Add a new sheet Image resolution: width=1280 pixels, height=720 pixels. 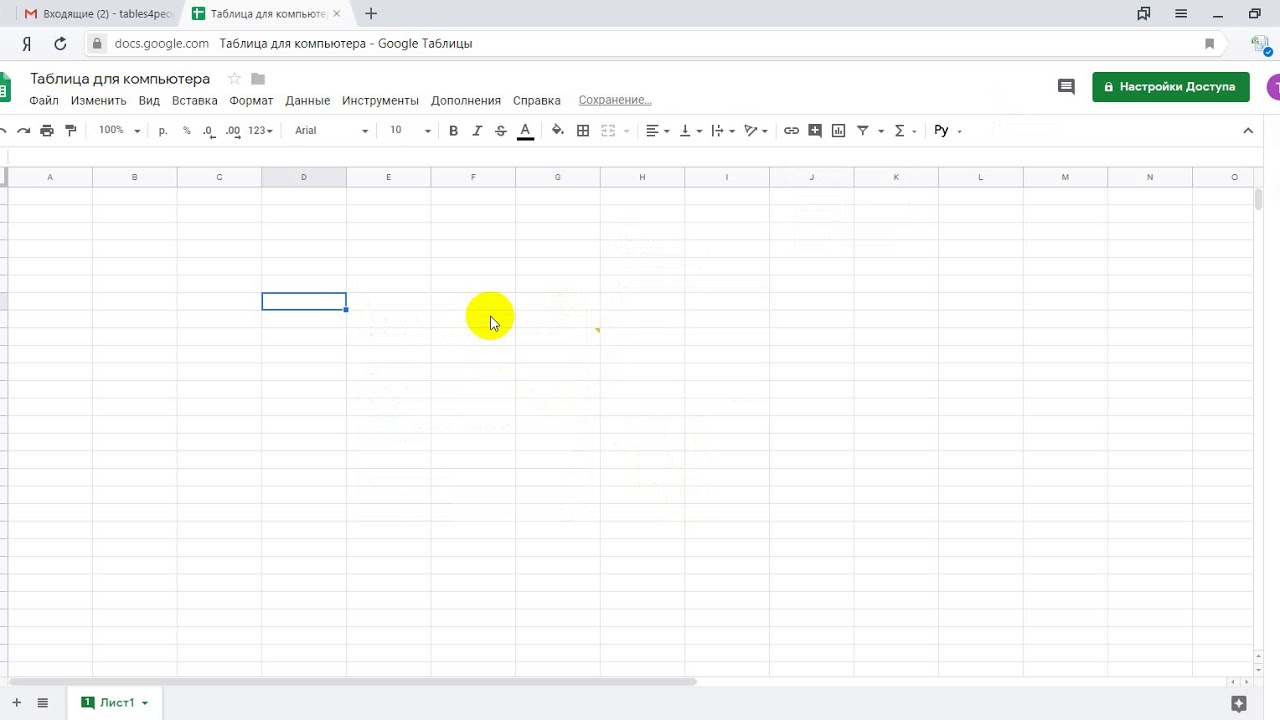[16, 703]
